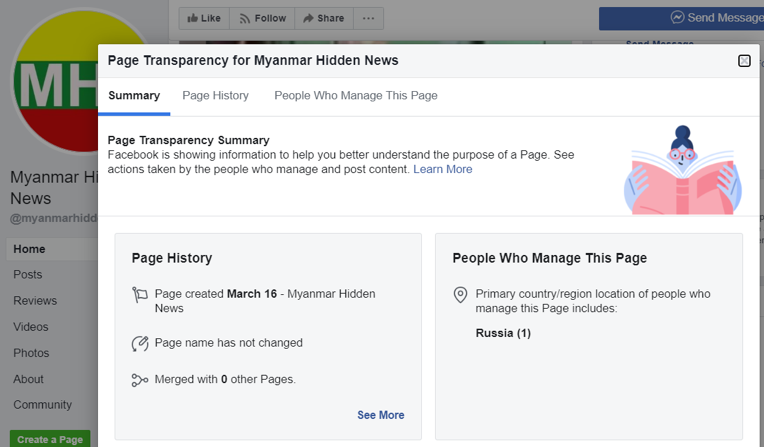This screenshot has width=764, height=447.
Task: Open Reviews in the sidebar
Action: [x=35, y=301]
